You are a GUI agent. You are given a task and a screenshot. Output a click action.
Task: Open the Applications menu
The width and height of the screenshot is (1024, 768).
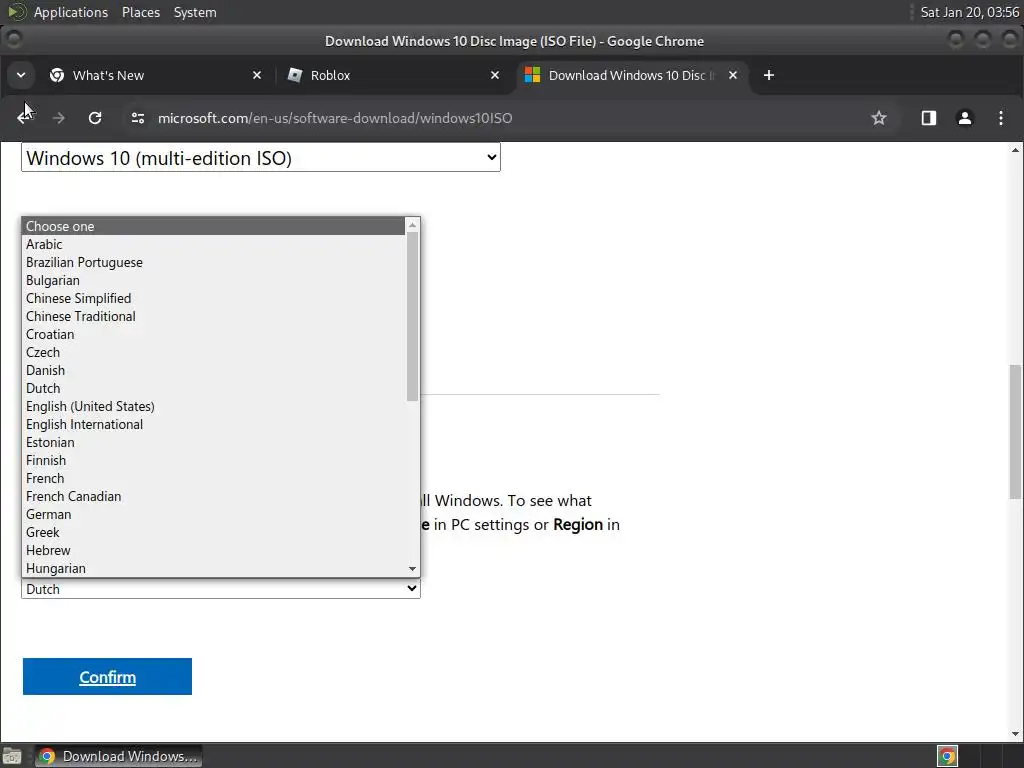point(71,12)
